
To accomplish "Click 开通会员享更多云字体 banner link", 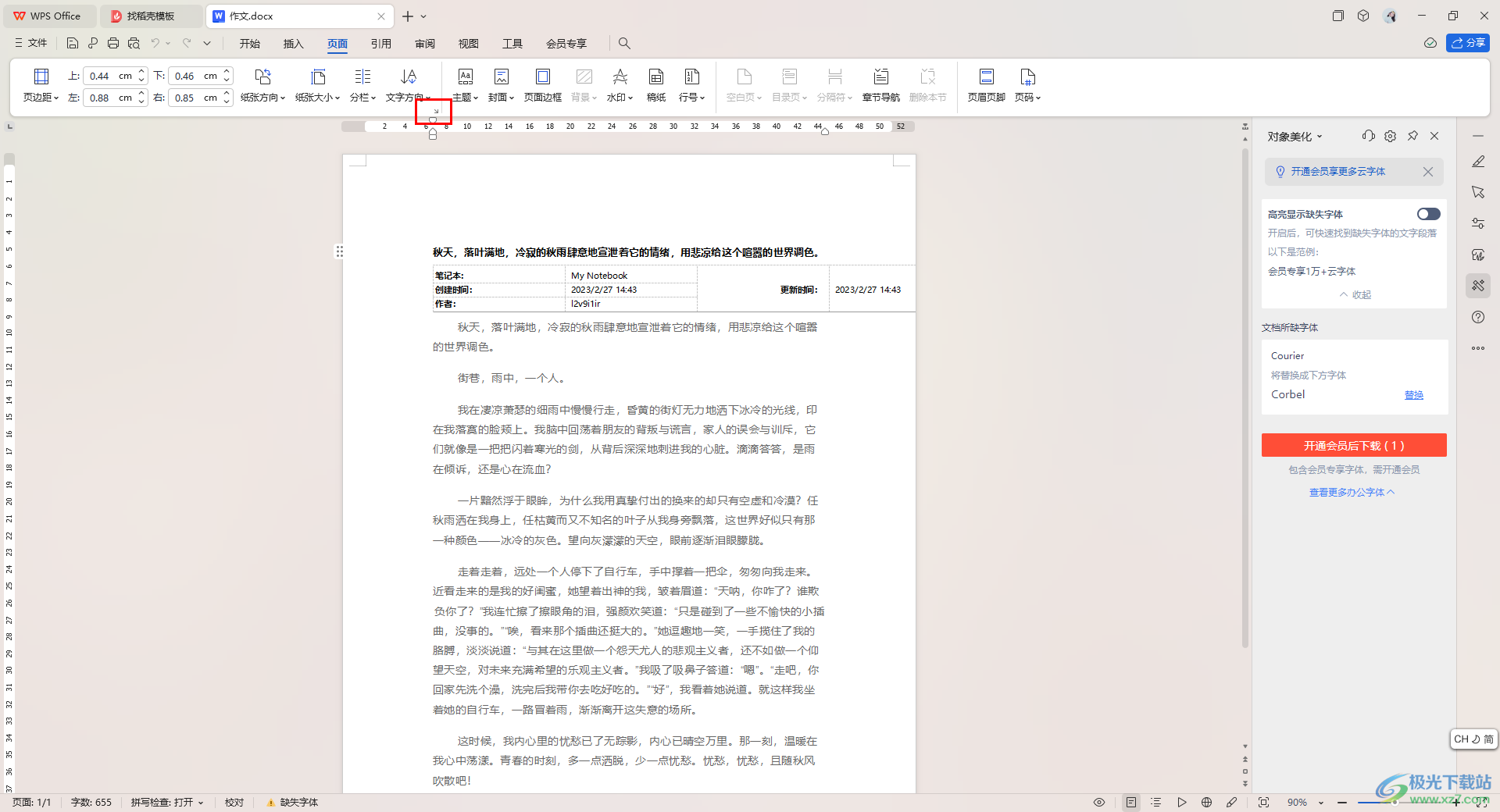I will (x=1338, y=172).
